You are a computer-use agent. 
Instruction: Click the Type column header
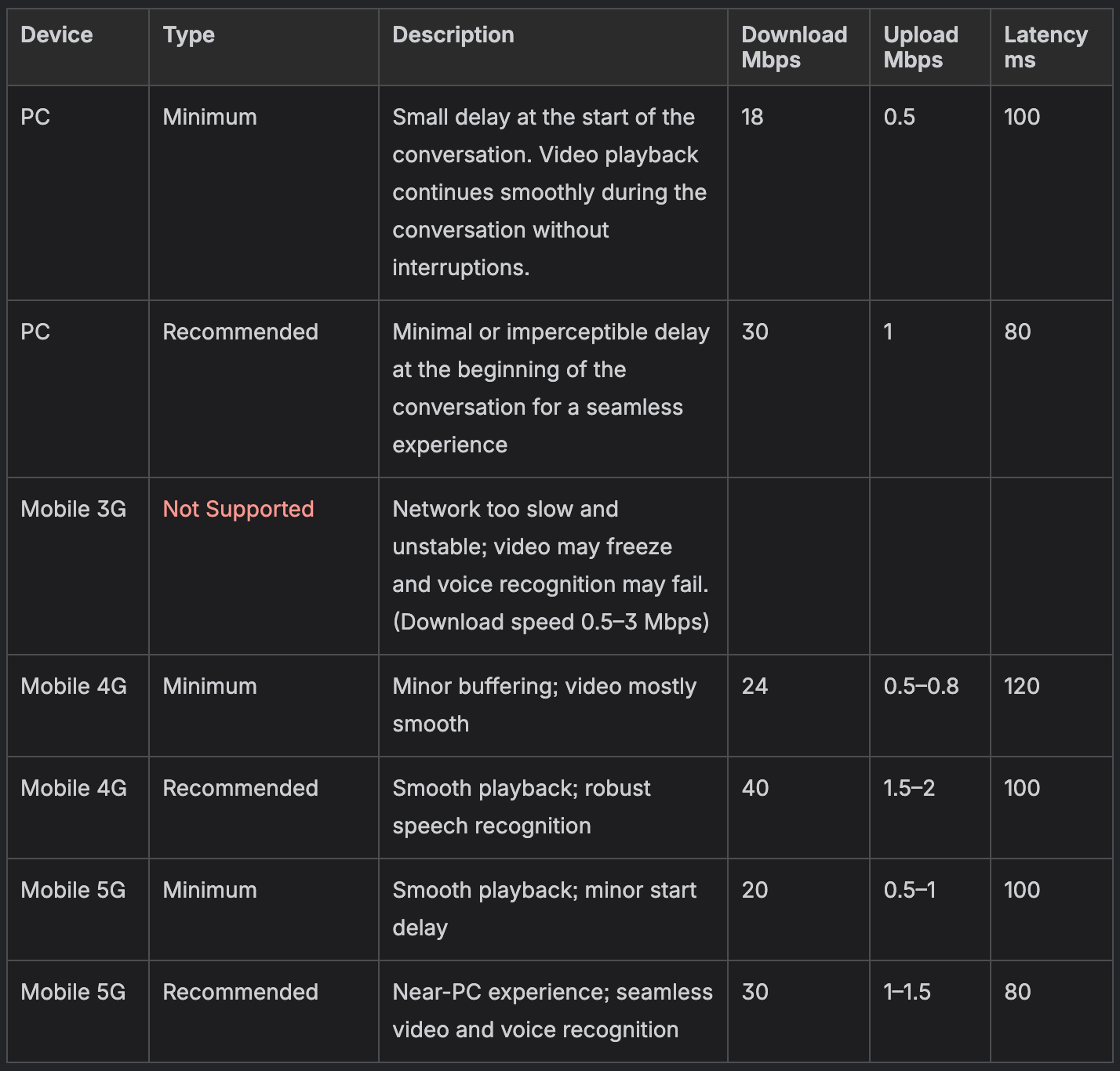[188, 35]
